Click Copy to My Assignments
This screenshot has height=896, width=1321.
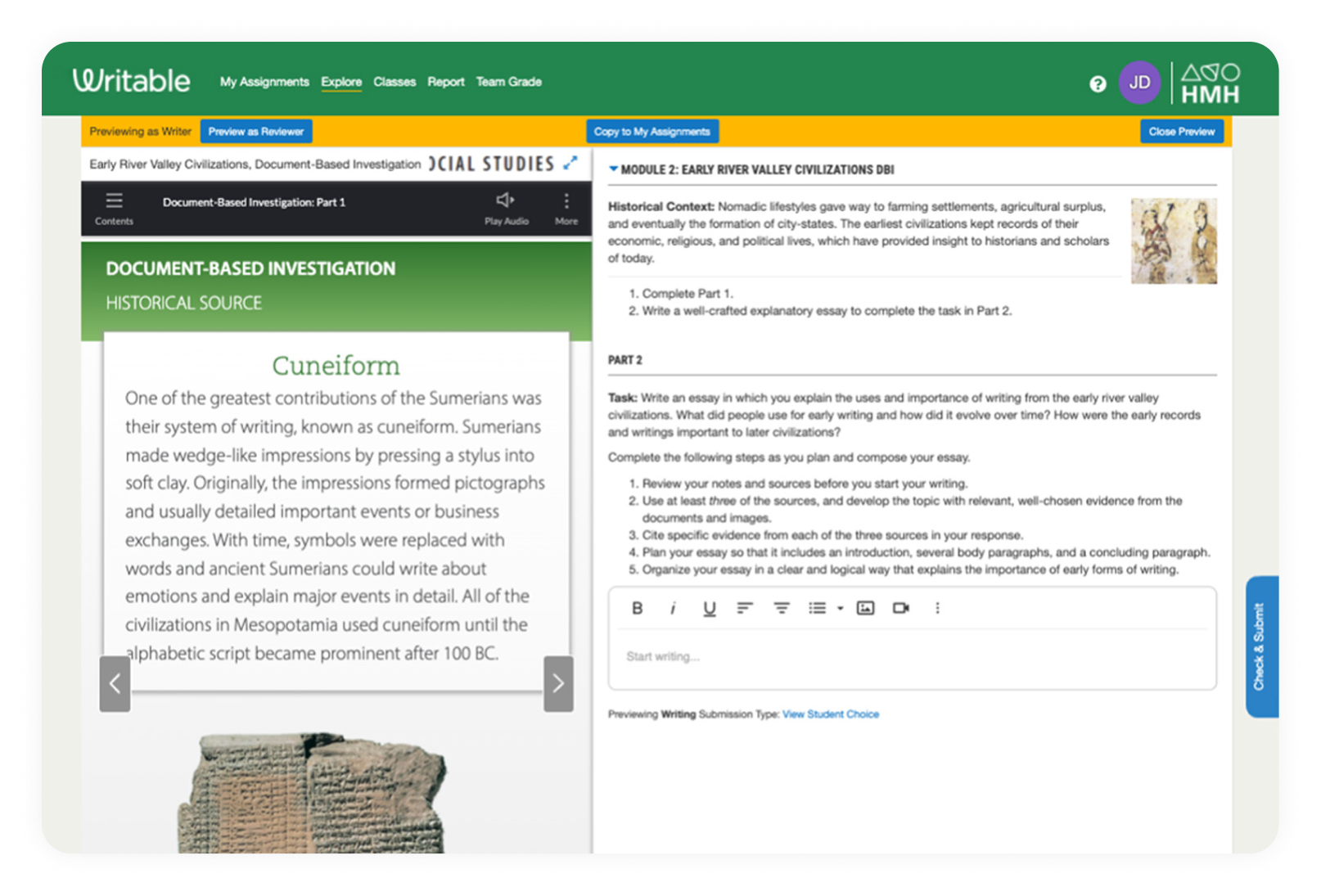click(652, 131)
